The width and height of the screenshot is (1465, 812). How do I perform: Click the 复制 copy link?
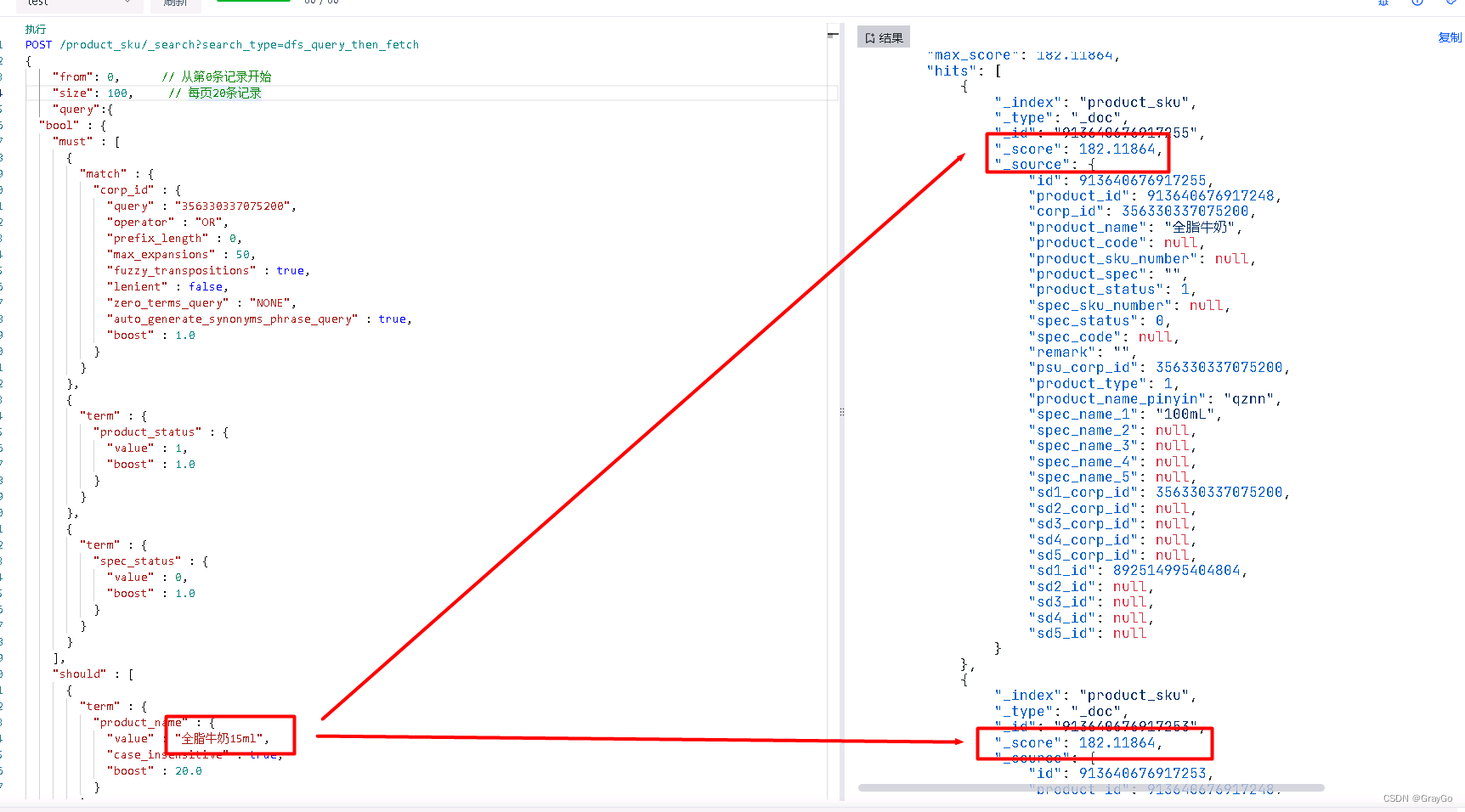[x=1450, y=37]
